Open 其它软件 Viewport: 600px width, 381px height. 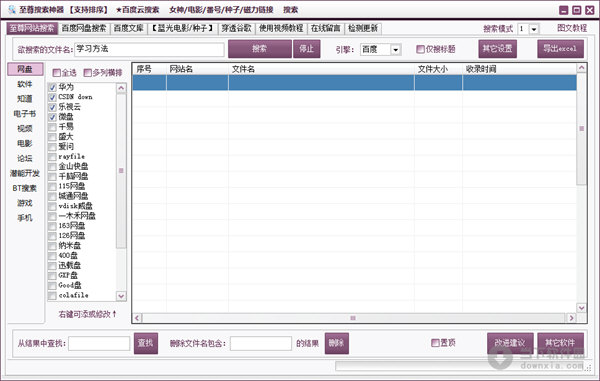(x=560, y=343)
